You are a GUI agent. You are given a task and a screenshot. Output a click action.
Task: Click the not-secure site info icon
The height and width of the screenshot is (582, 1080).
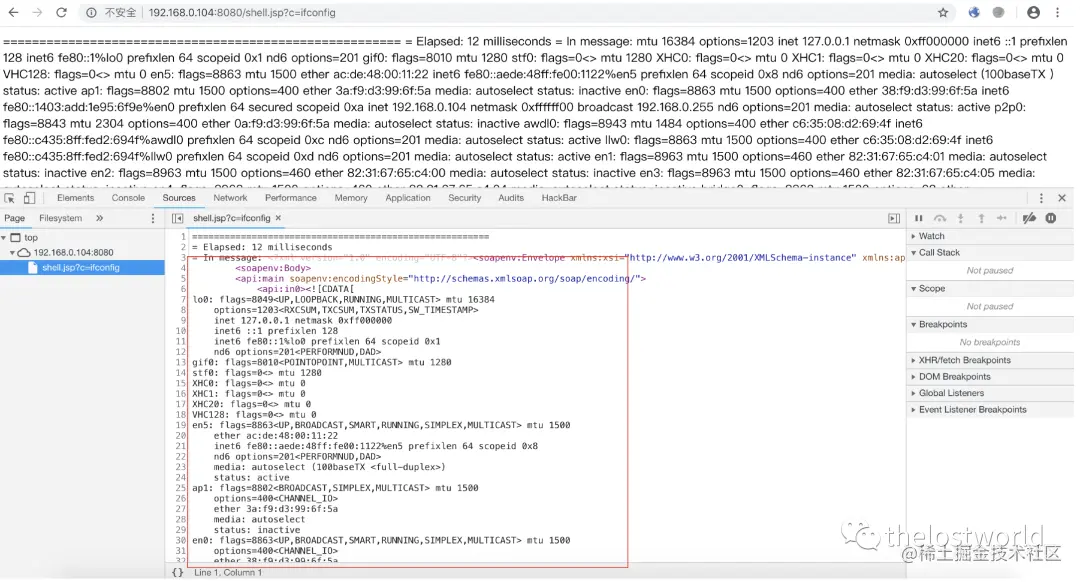(x=91, y=12)
